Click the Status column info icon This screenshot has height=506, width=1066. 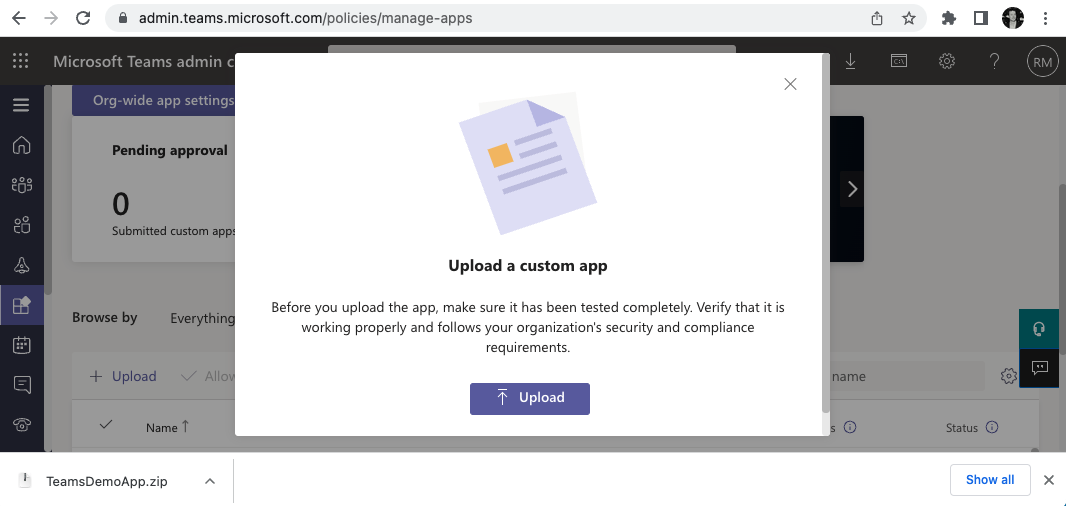(992, 428)
